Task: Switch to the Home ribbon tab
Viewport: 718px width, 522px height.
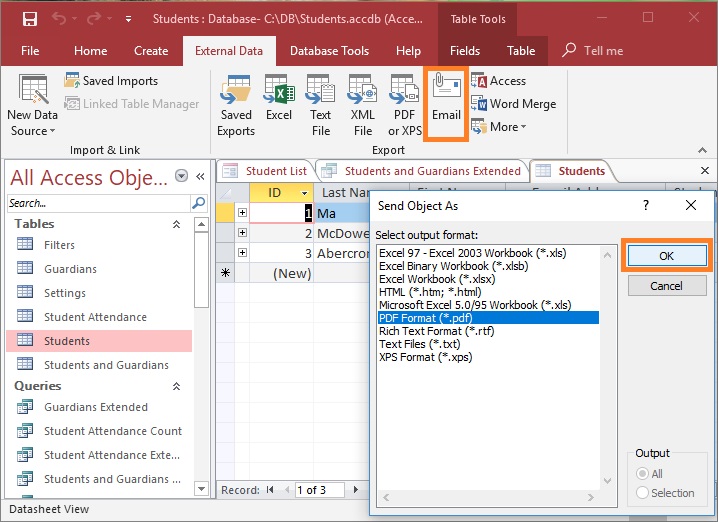Action: [91, 50]
